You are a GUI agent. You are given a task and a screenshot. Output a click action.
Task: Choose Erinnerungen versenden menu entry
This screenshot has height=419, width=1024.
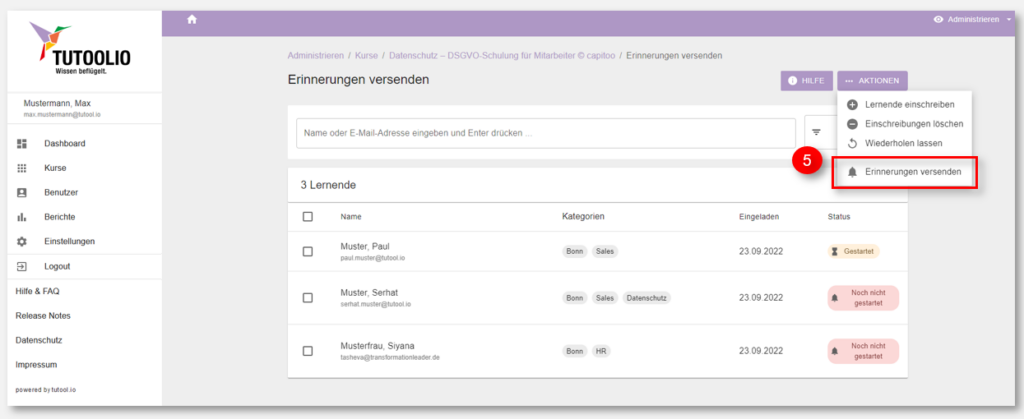point(904,172)
